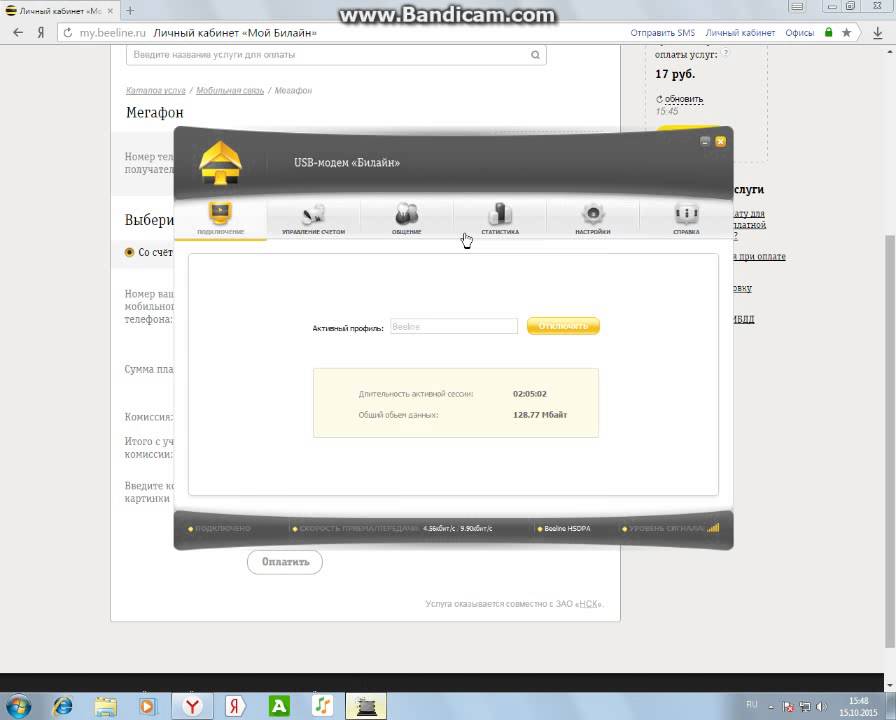This screenshot has width=896, height=720.
Task: Click the green secure lock icon
Action: pos(829,32)
